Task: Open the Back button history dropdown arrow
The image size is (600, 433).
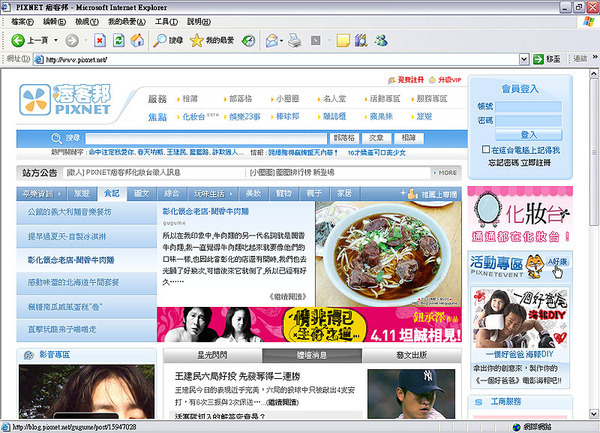Action: coord(56,40)
